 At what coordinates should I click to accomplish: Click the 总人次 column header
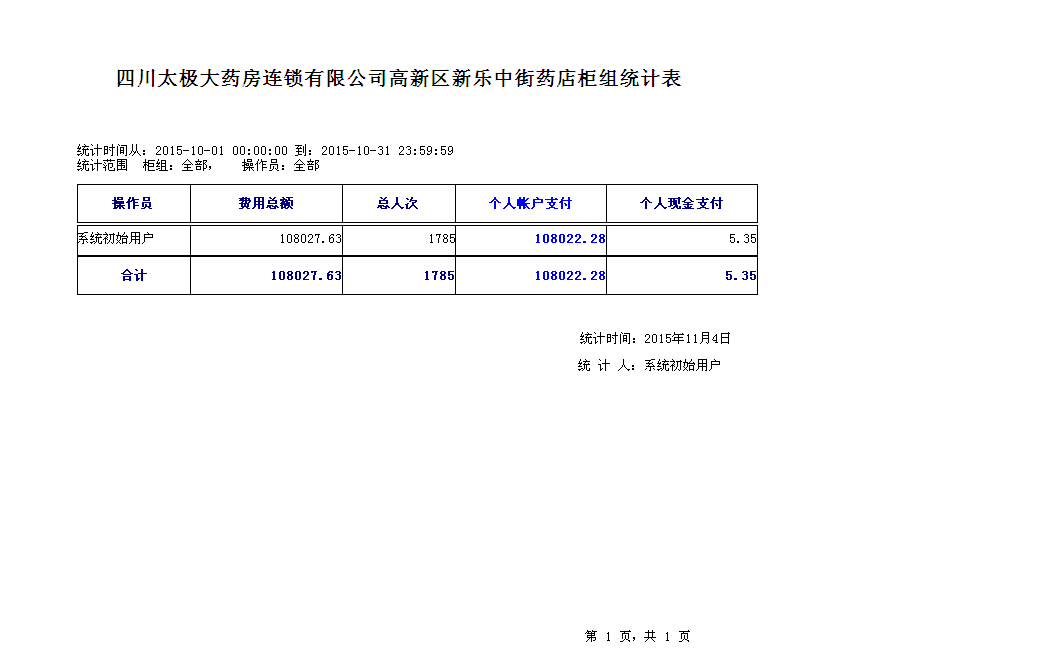[x=398, y=203]
